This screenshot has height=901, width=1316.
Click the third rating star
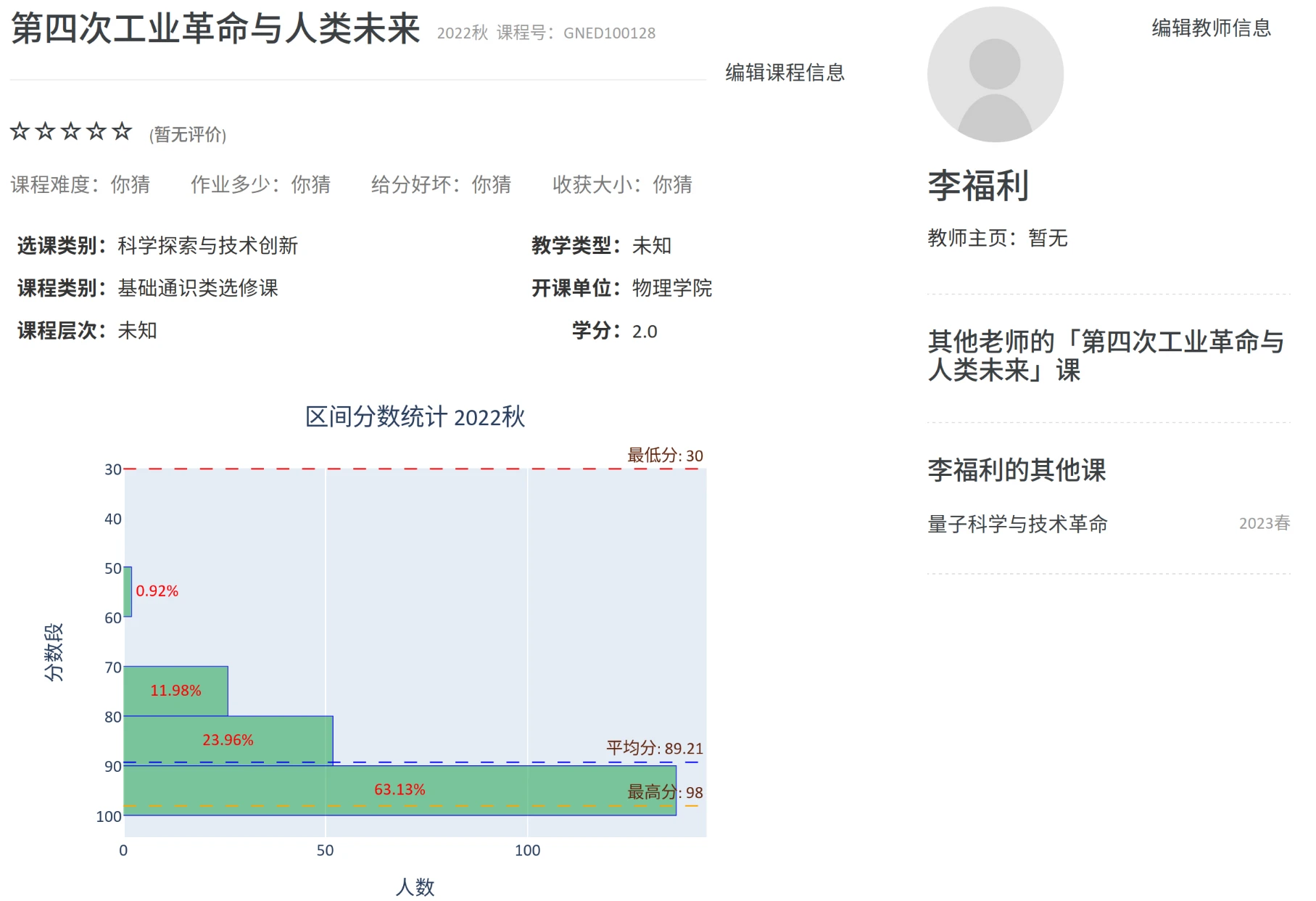pyautogui.click(x=71, y=131)
